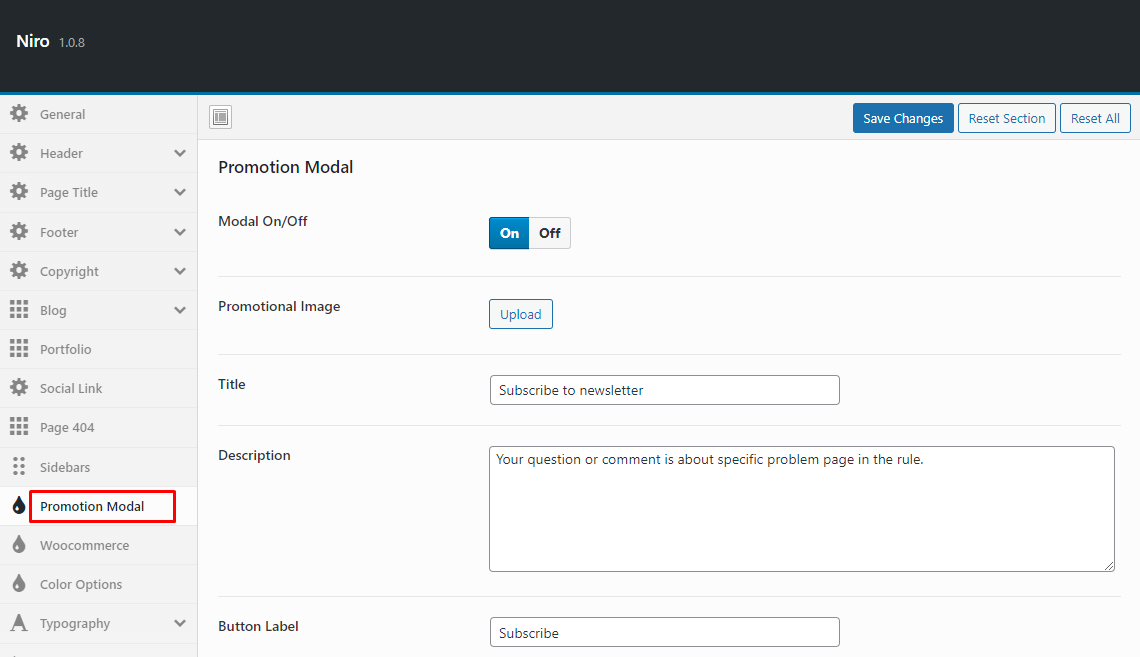Image resolution: width=1140 pixels, height=657 pixels.
Task: Select the Promotion Modal menu item
Action: (92, 506)
